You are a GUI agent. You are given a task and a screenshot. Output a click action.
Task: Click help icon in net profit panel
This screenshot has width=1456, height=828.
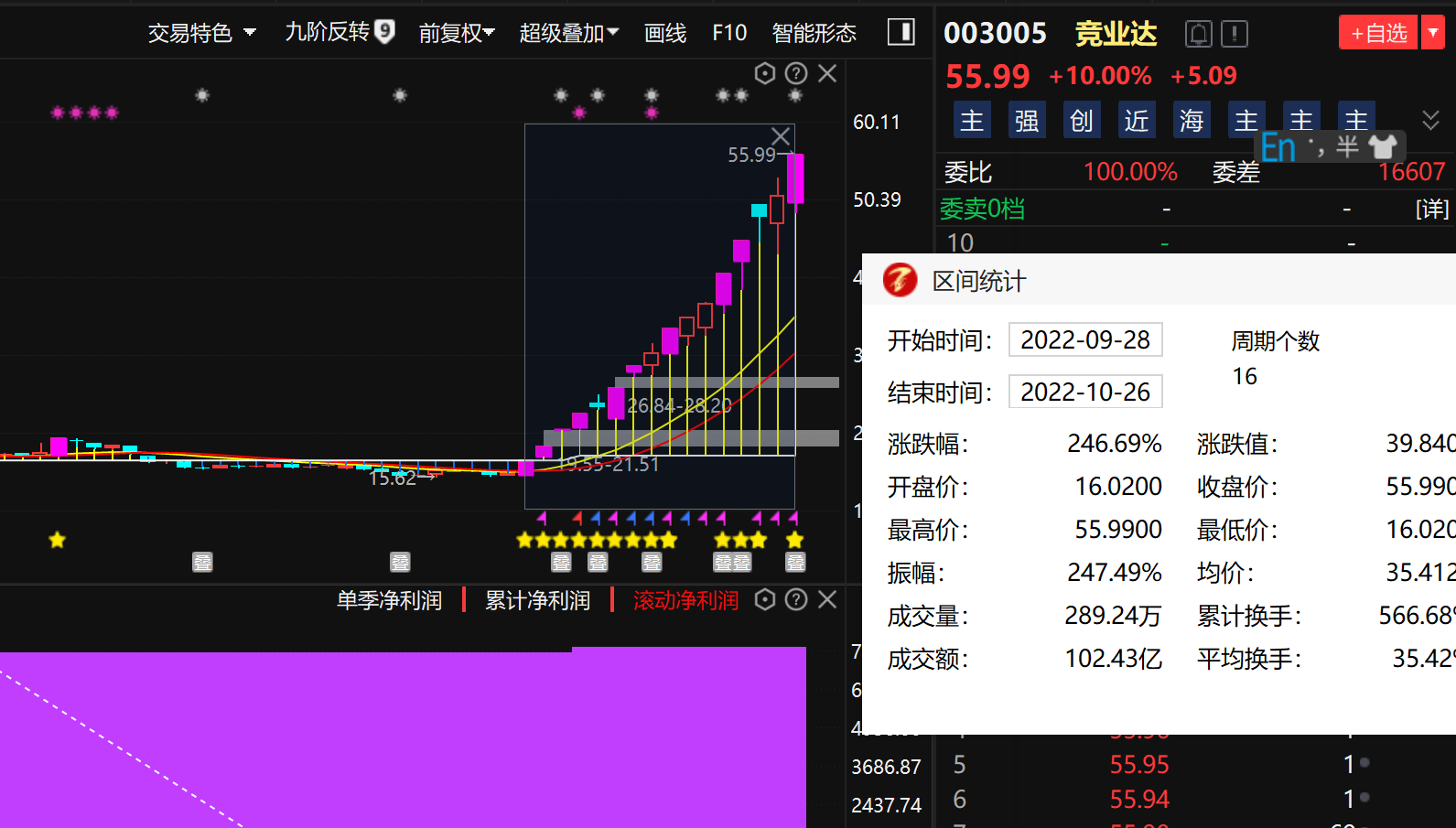tap(796, 599)
